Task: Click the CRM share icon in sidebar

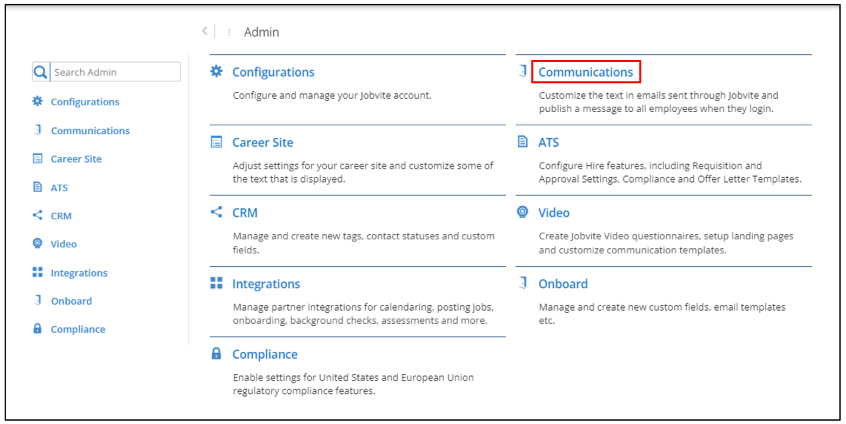Action: (x=38, y=215)
